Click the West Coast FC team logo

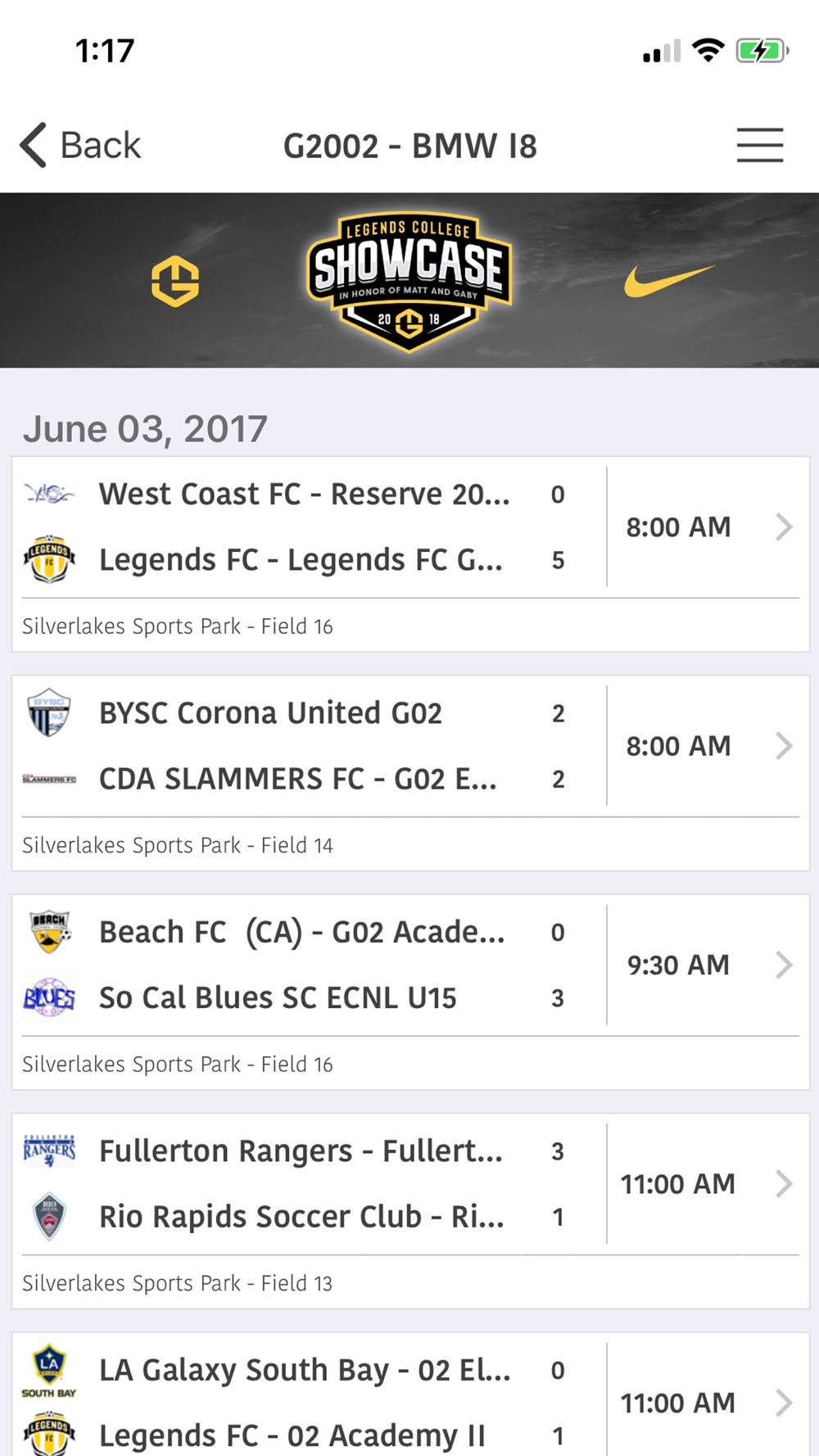(x=49, y=494)
